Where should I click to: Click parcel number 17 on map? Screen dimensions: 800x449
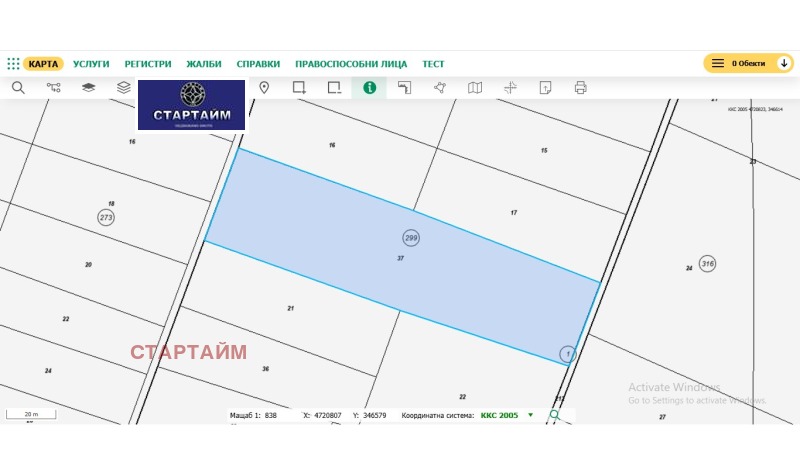pos(514,213)
